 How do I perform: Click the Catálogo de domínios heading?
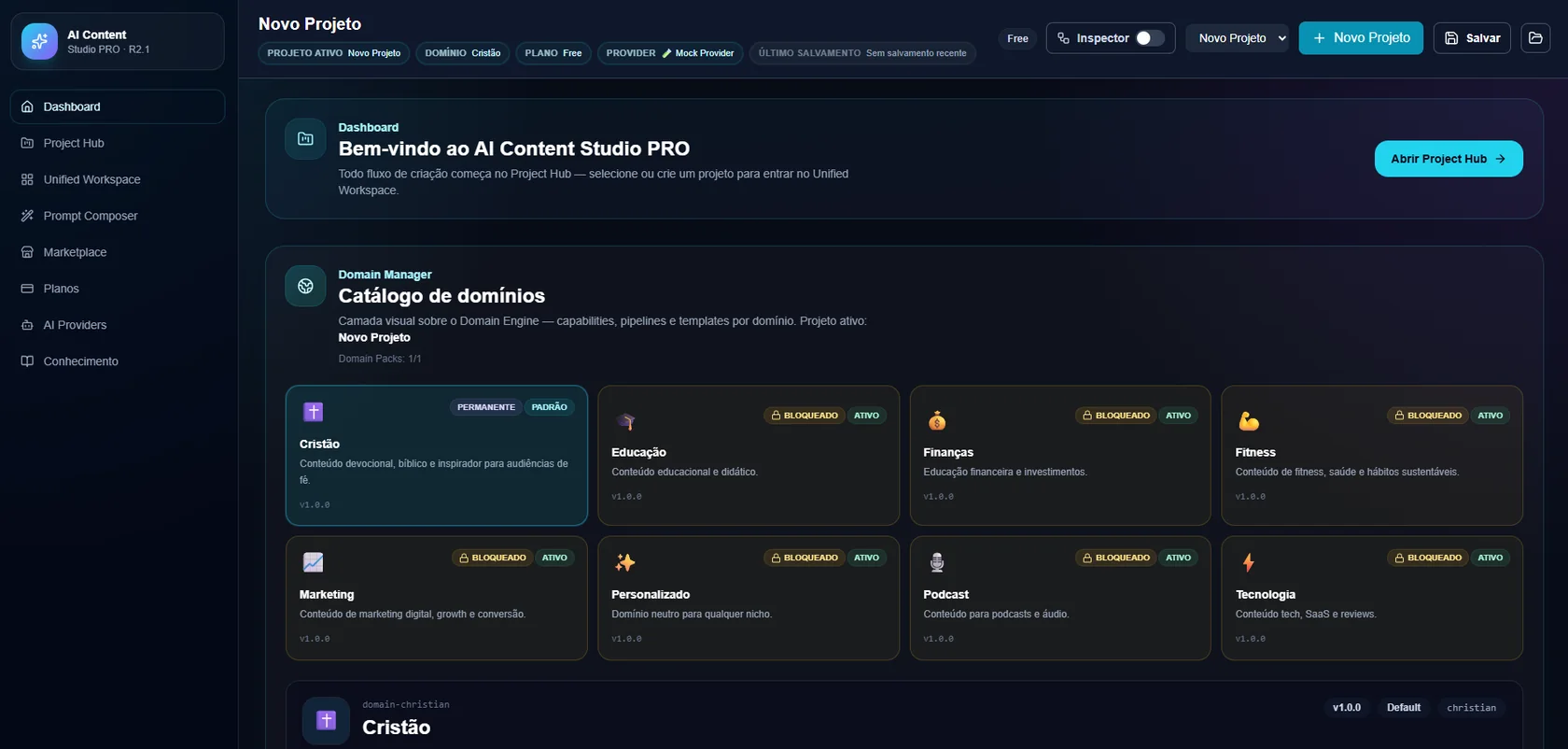click(x=441, y=296)
